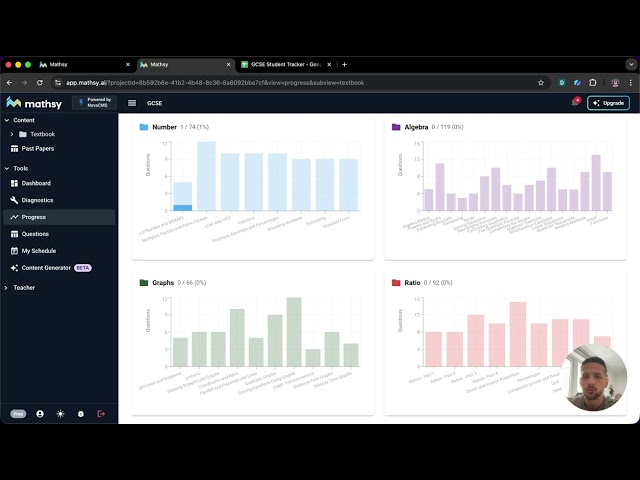Click the Free plan badge
This screenshot has width=640, height=480.
click(18, 414)
